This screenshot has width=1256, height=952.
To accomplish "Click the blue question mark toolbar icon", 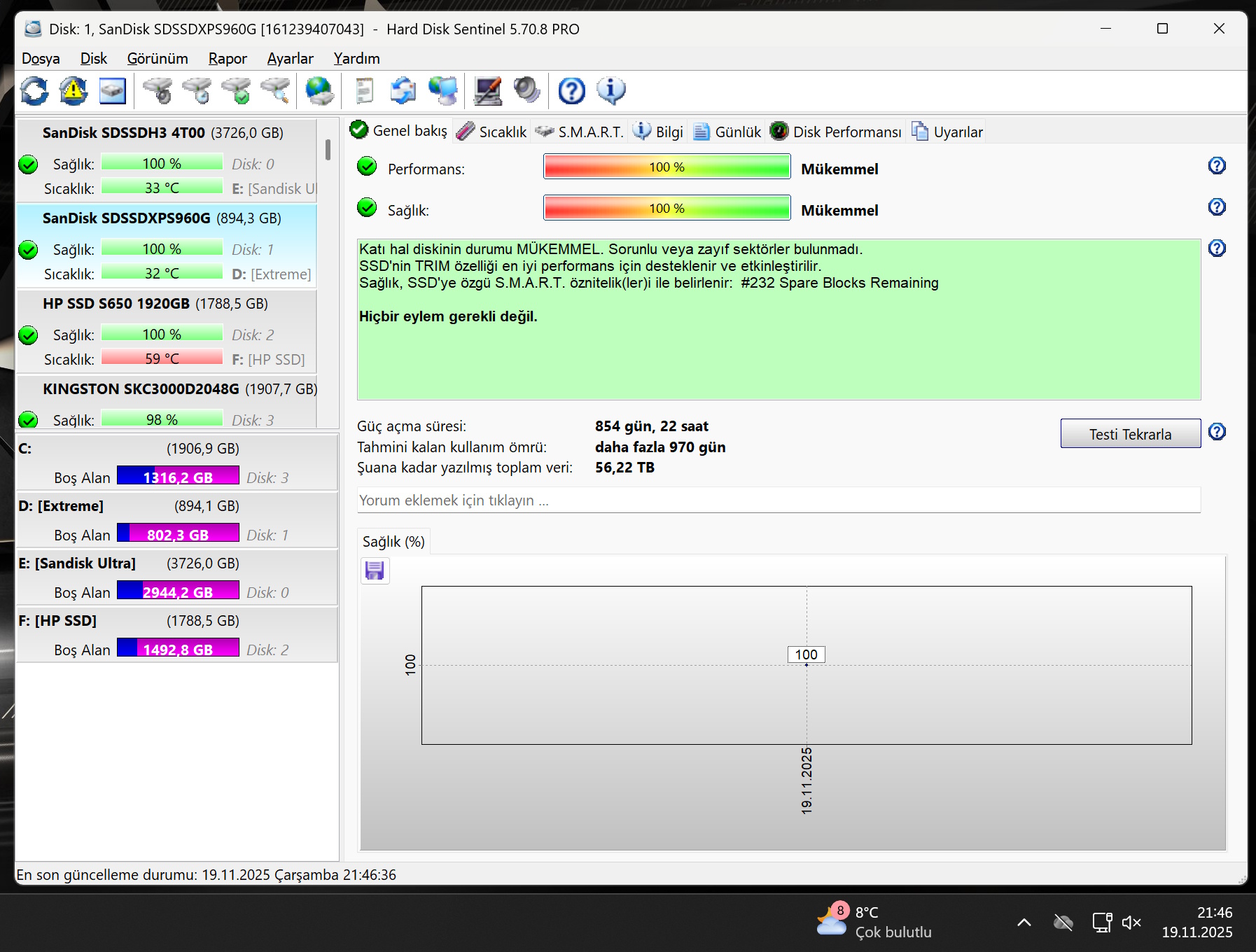I will 571,91.
